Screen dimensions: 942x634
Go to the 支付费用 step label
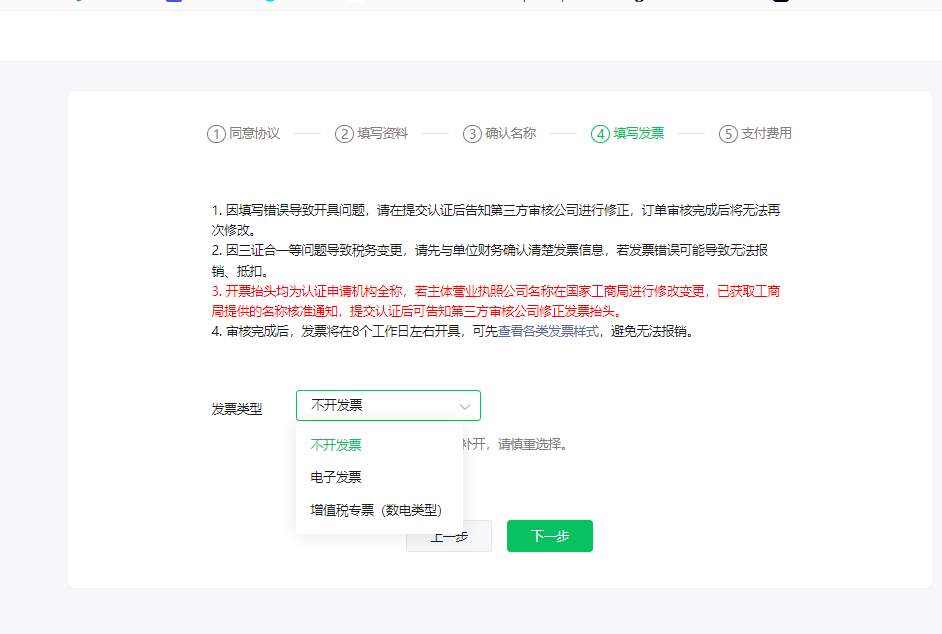click(x=766, y=134)
